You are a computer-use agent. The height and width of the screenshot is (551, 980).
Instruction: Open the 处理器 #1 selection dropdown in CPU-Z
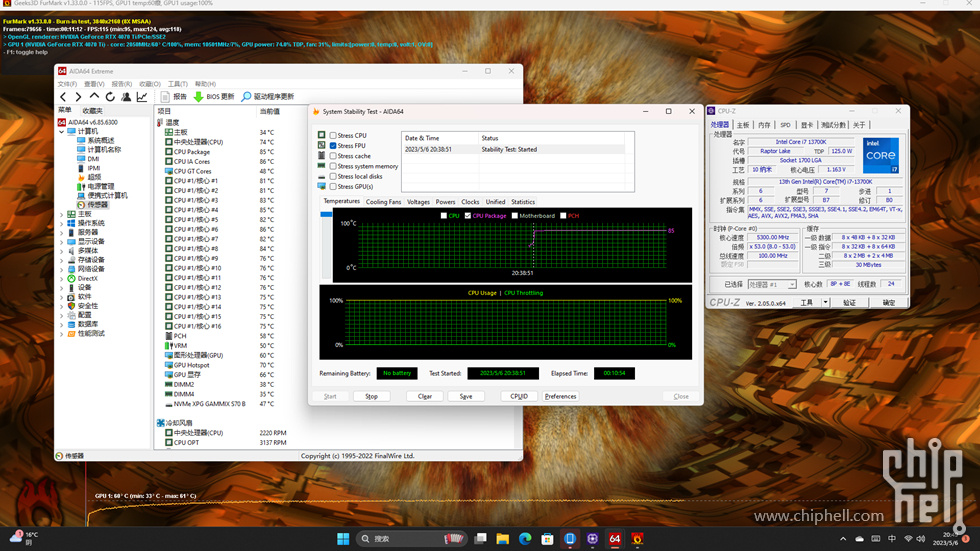point(772,284)
